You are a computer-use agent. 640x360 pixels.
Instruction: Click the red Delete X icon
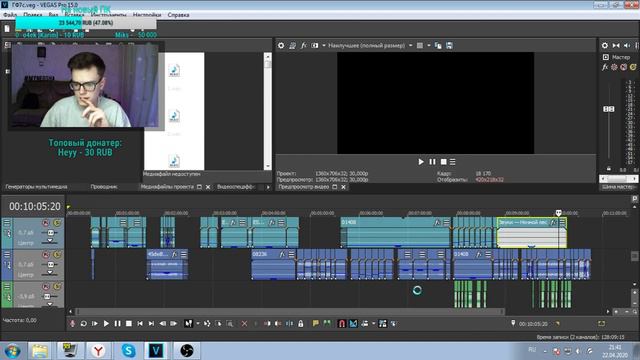coord(244,324)
